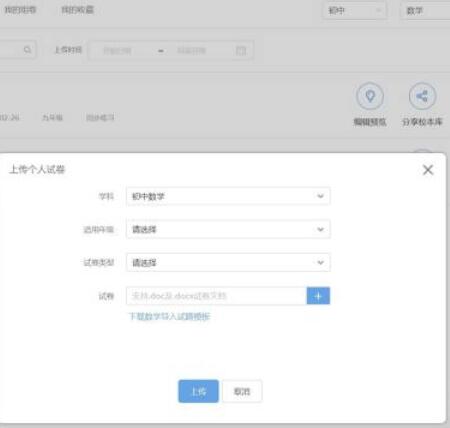The image size is (450, 428).
Task: Open the download import template link
Action: pos(170,316)
